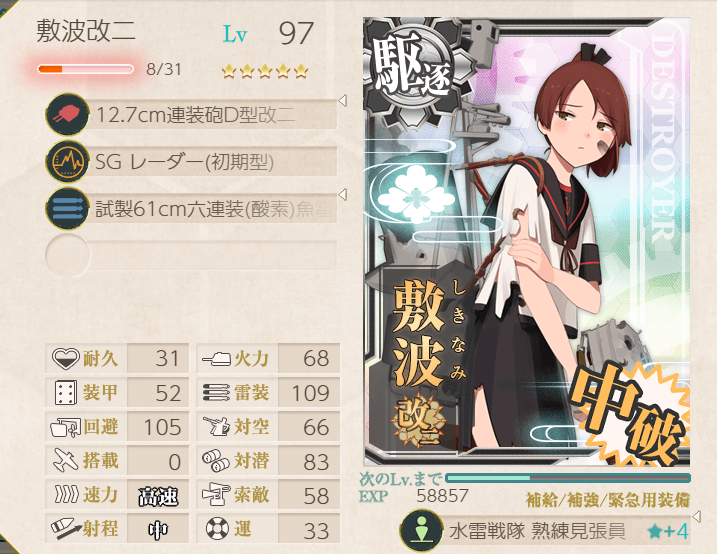Click the red main gun equipment icon

coord(67,114)
